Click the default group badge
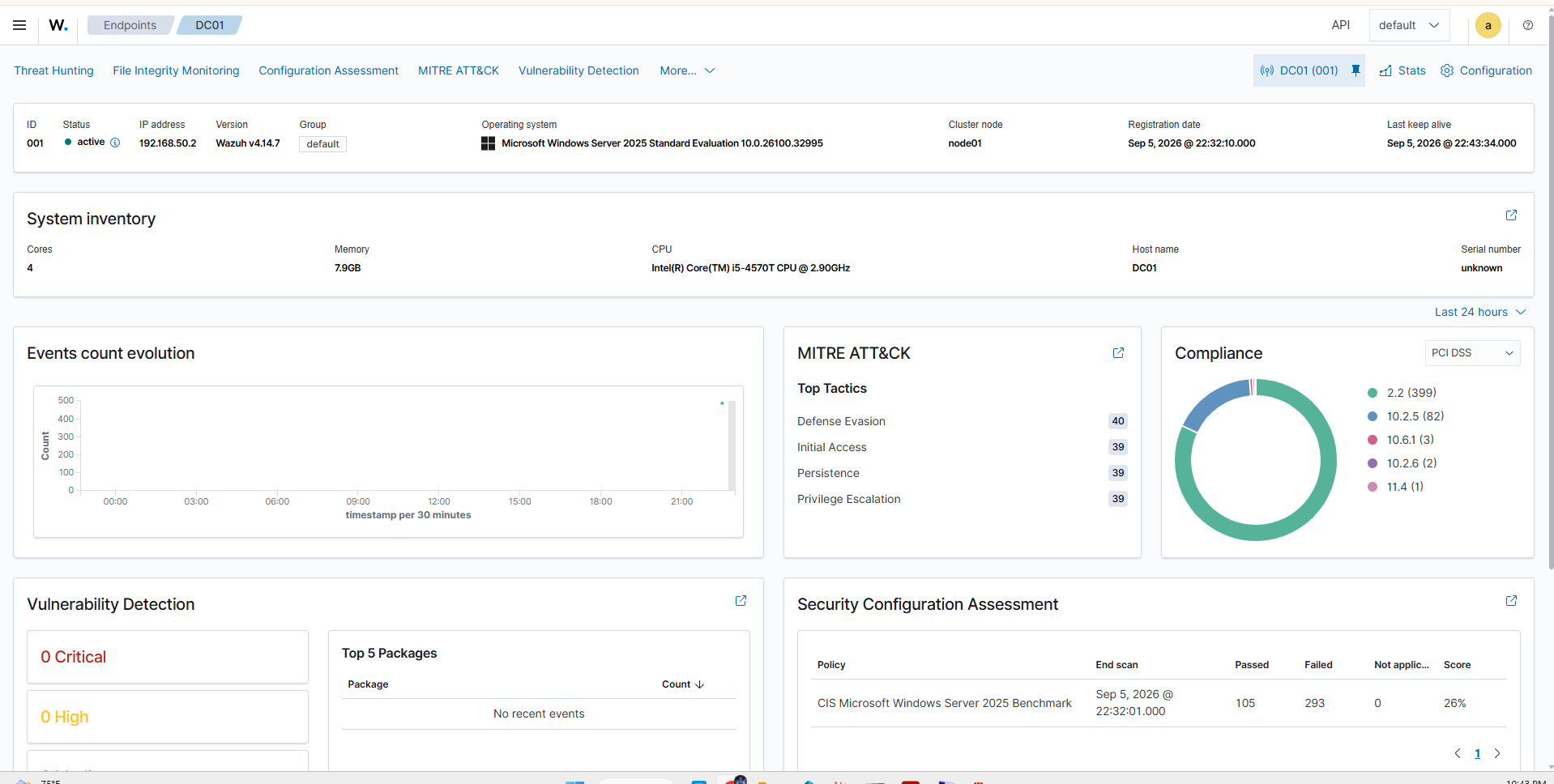This screenshot has width=1554, height=784. pos(322,144)
